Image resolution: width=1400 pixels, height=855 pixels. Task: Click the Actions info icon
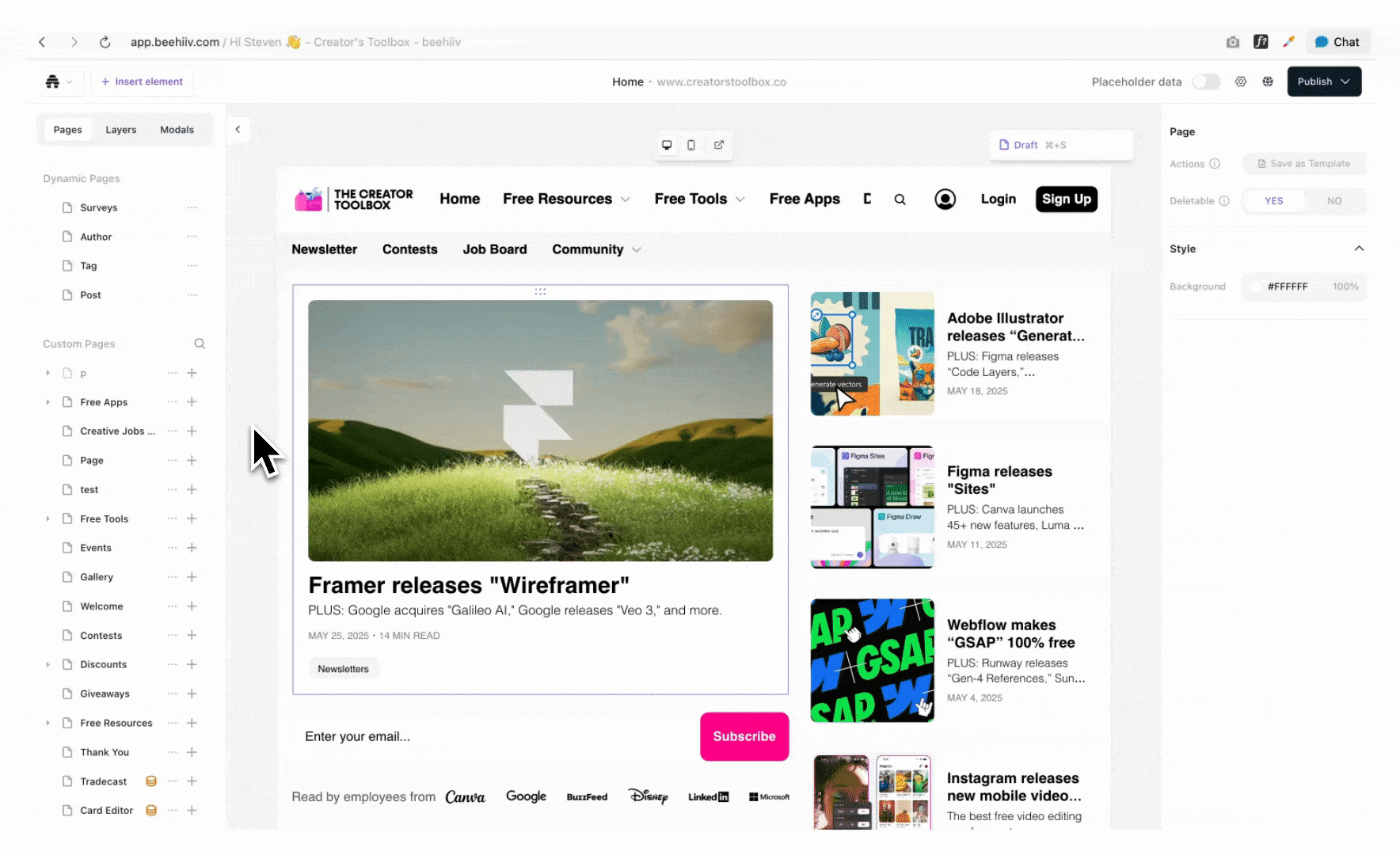pyautogui.click(x=1215, y=164)
